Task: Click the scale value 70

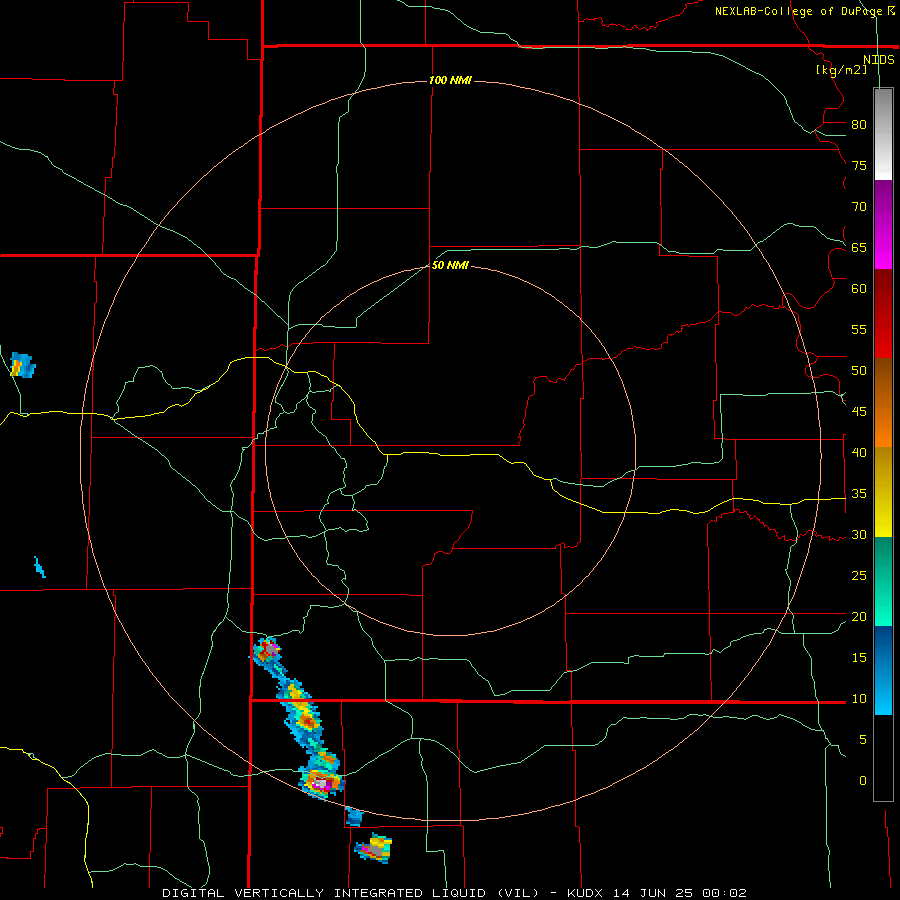Action: [x=859, y=207]
